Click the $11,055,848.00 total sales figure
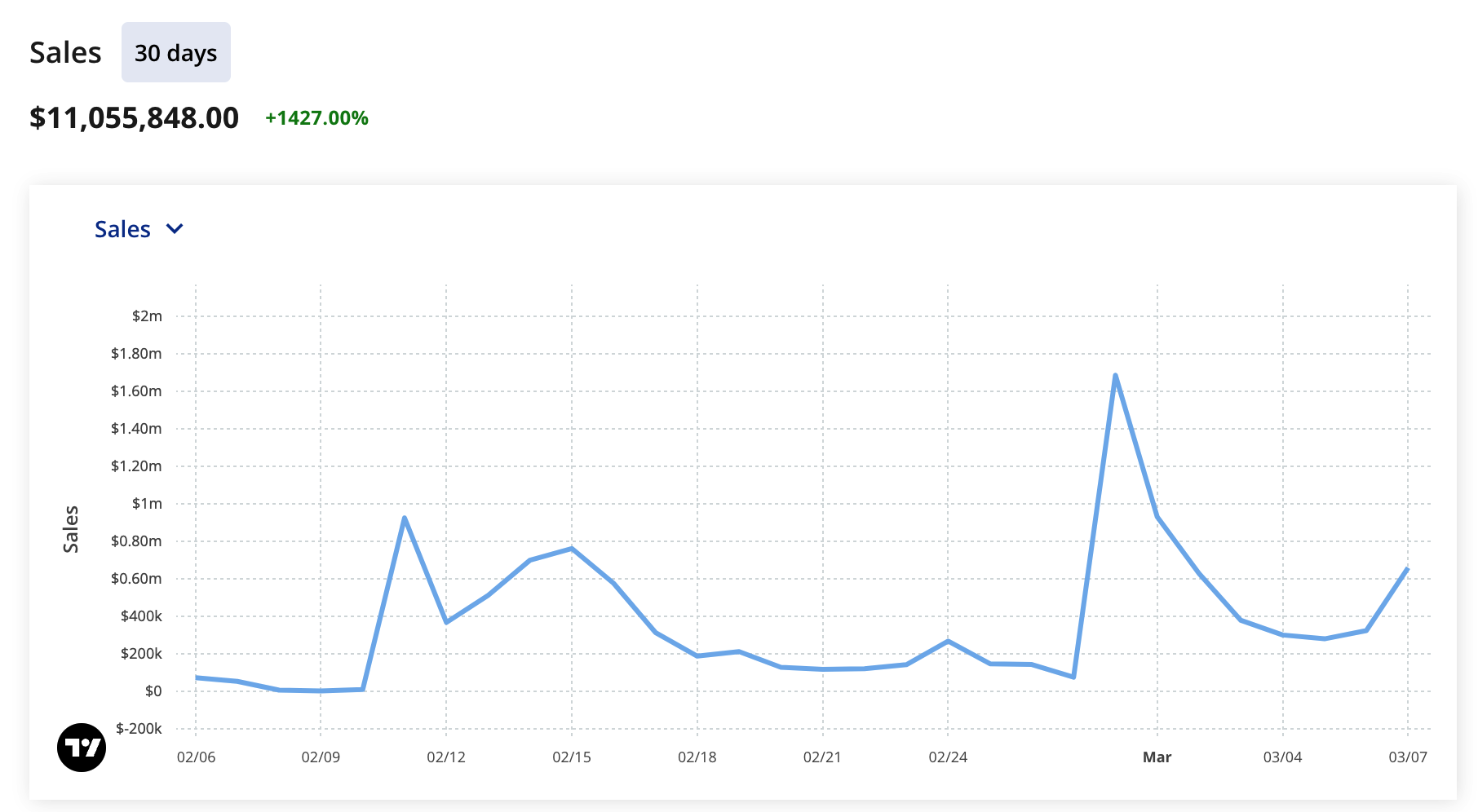The image size is (1478, 812). [135, 118]
